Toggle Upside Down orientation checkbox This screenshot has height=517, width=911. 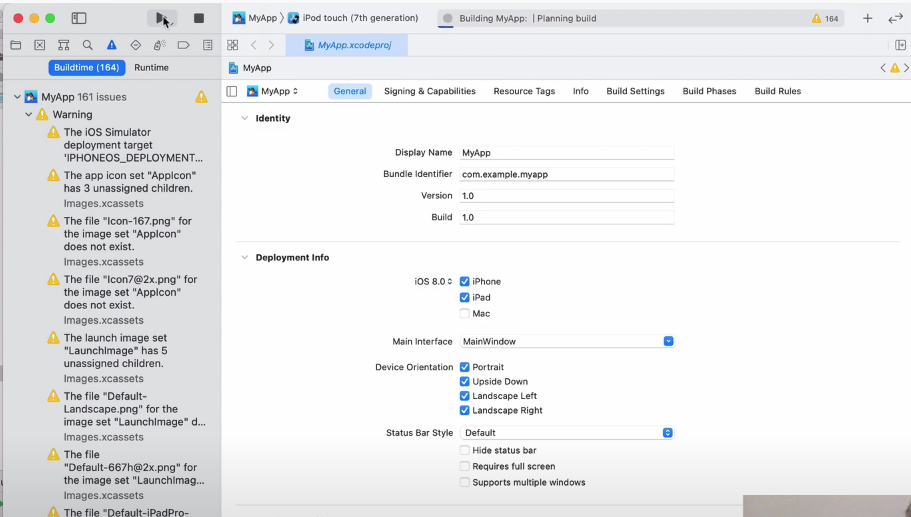pos(464,382)
